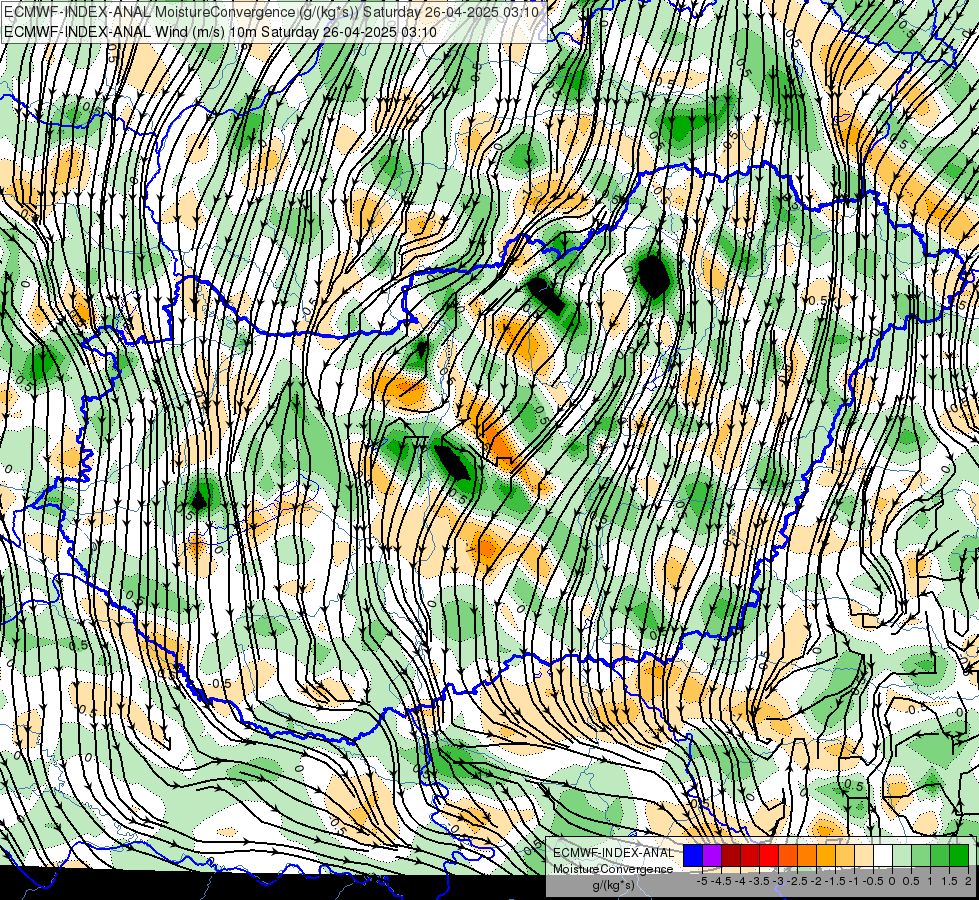Click the blue legend swatch

click(693, 855)
